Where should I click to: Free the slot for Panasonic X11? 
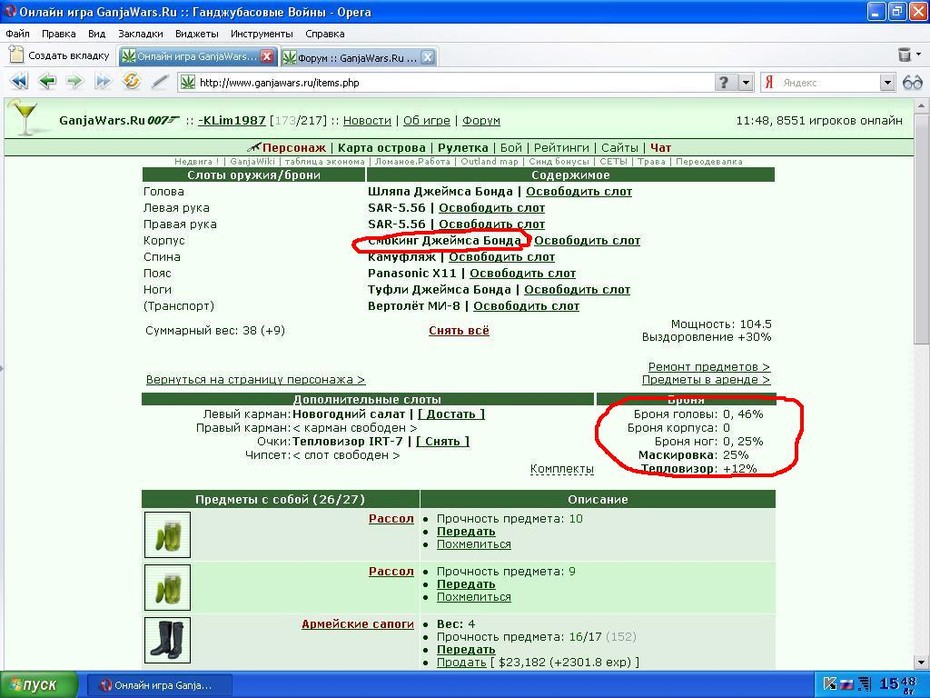coord(523,273)
